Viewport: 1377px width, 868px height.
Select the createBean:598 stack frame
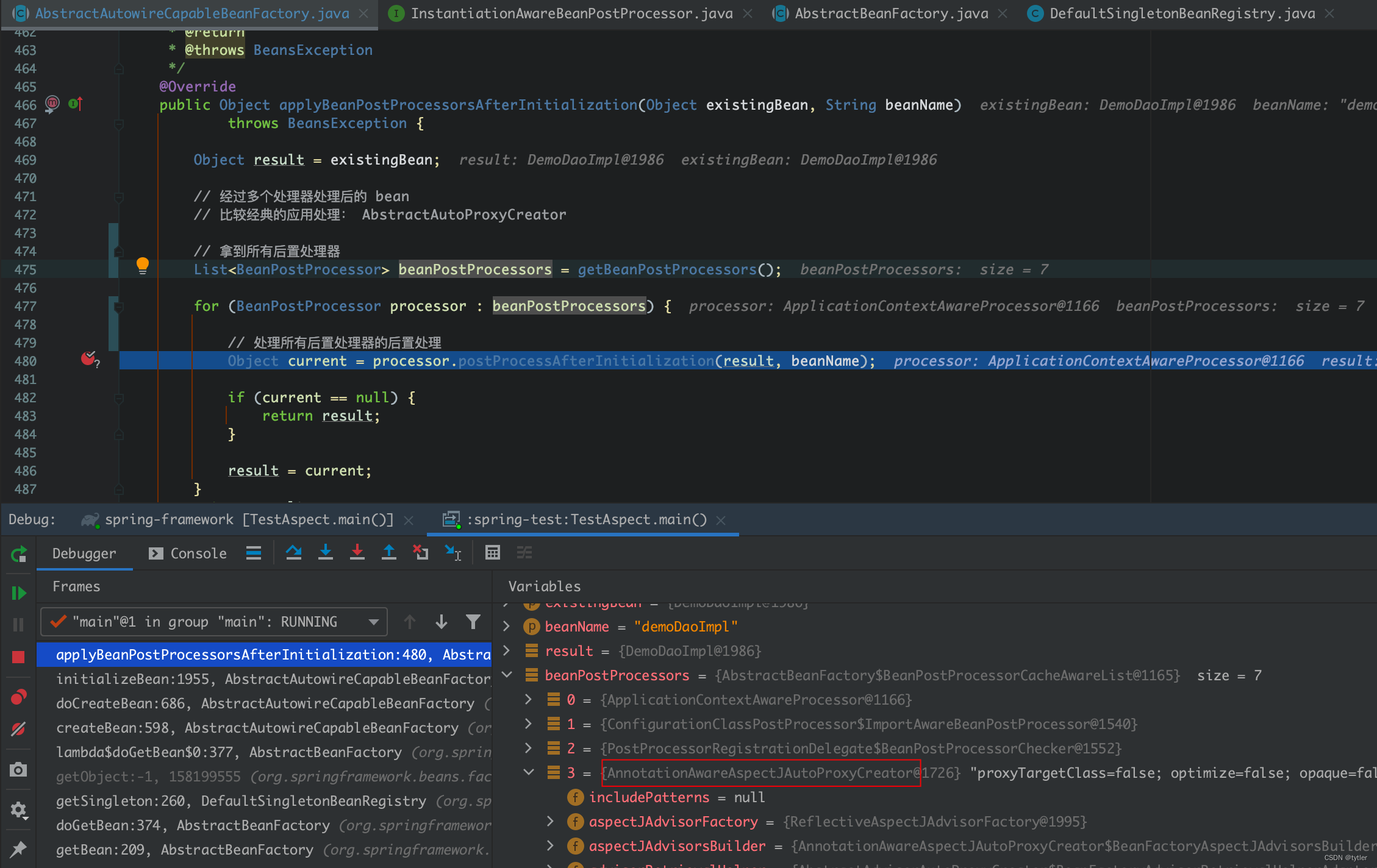(264, 728)
